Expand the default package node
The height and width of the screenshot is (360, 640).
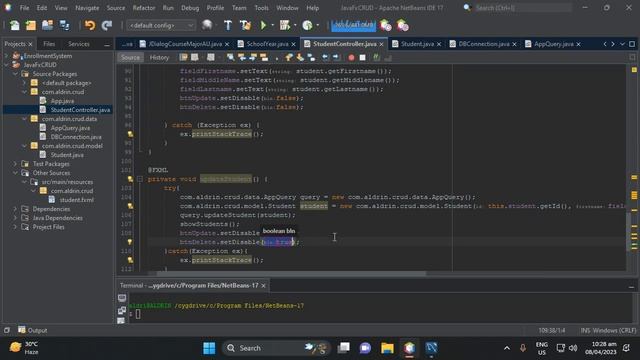click(24, 83)
